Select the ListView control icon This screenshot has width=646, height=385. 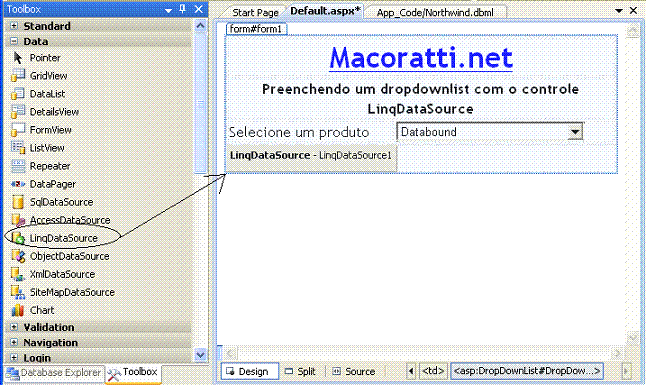point(18,148)
